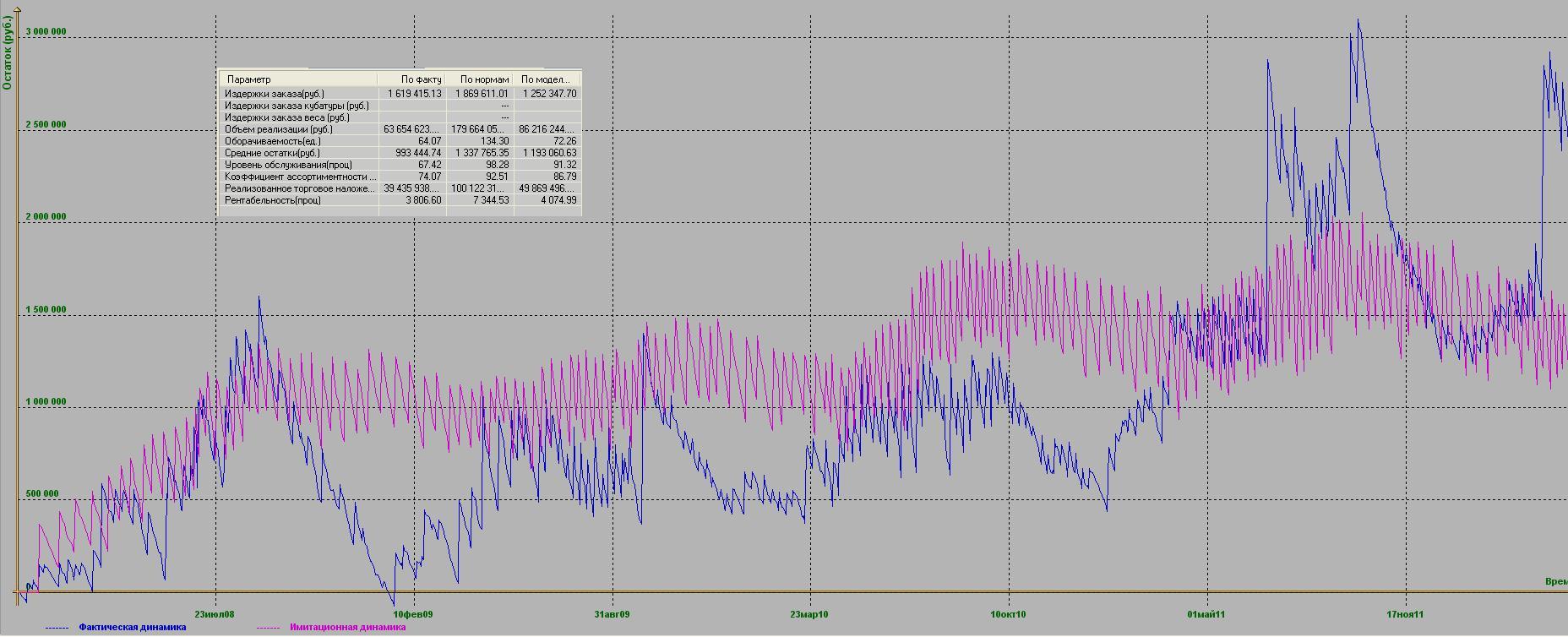Click the 3 000 000 y-axis label
This screenshot has width=1568, height=637.
pyautogui.click(x=46, y=32)
